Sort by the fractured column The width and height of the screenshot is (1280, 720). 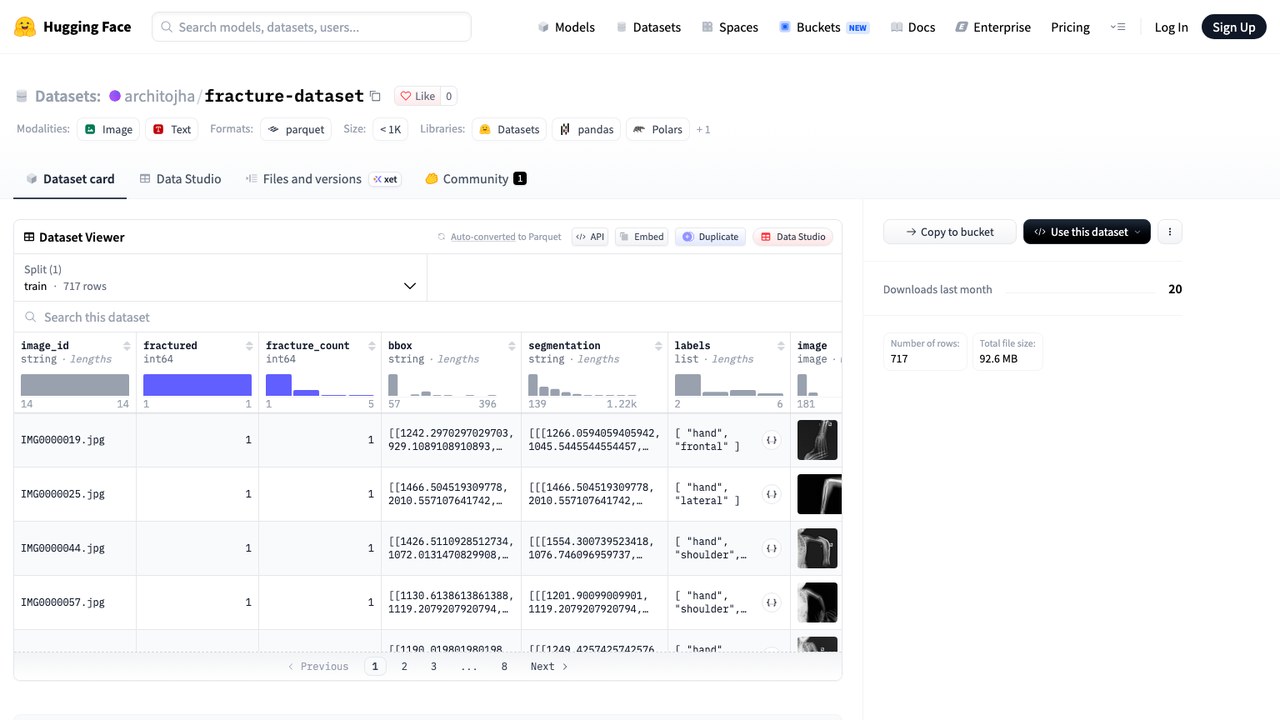point(249,346)
